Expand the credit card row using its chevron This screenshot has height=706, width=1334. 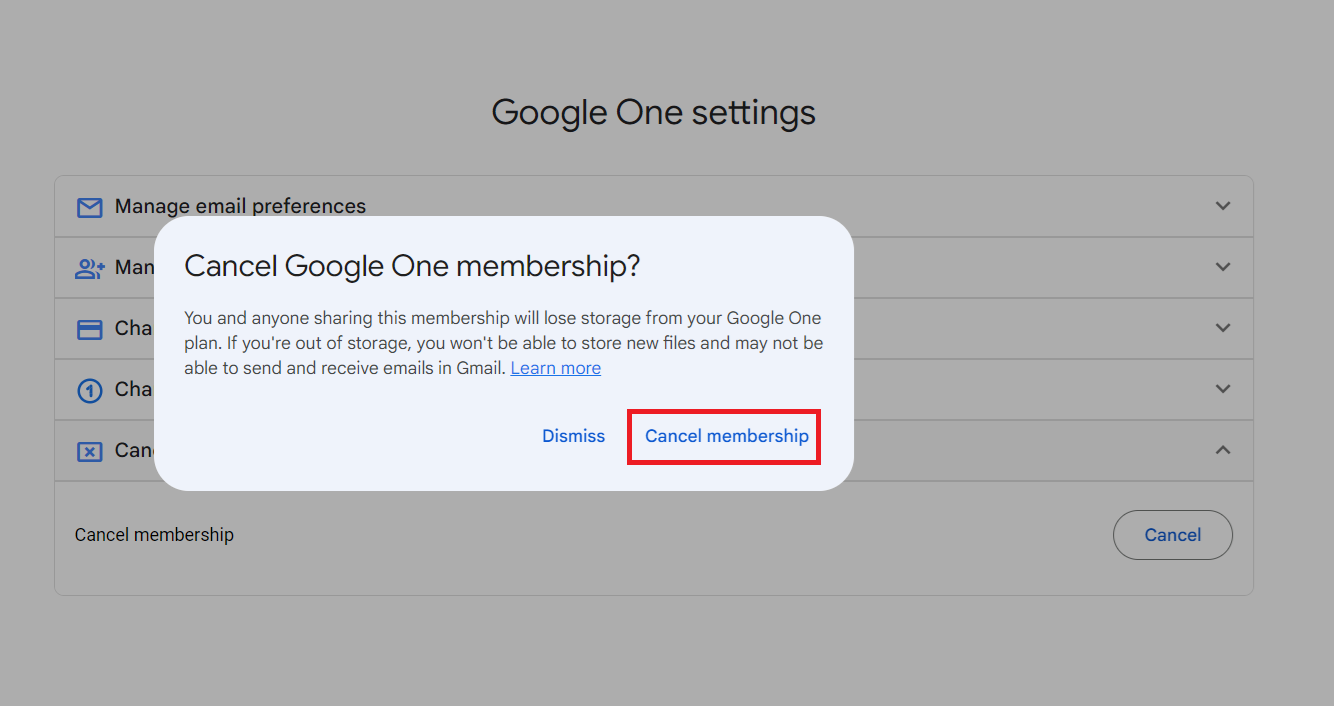pyautogui.click(x=1222, y=328)
